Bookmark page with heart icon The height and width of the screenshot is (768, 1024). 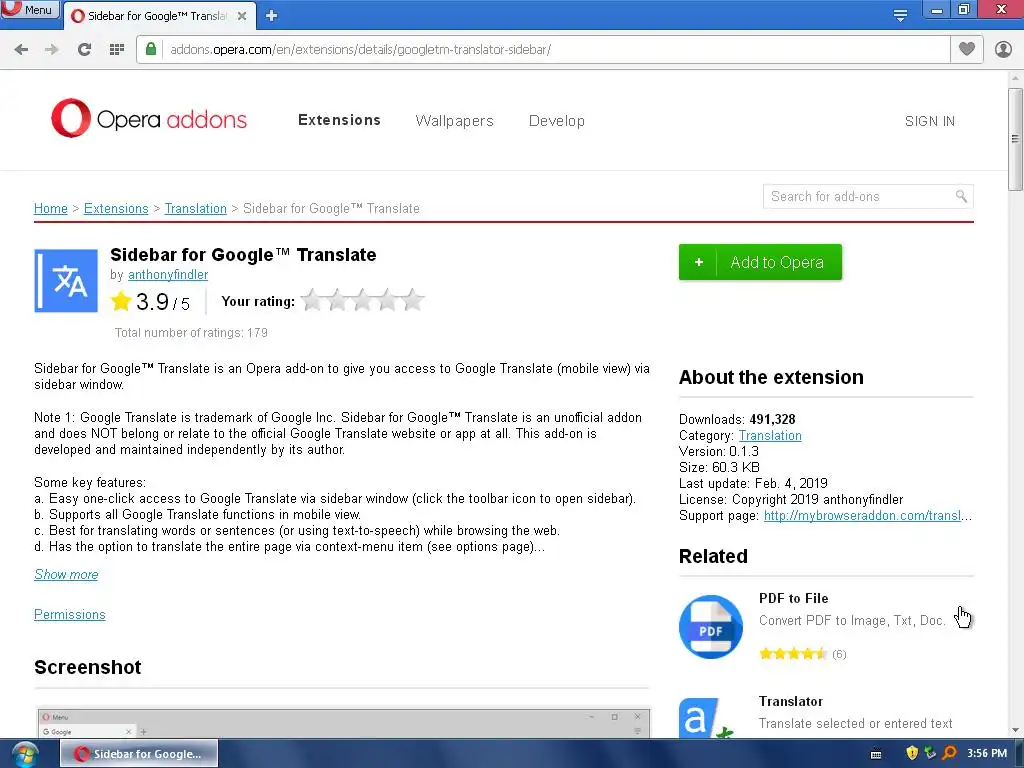pos(967,49)
